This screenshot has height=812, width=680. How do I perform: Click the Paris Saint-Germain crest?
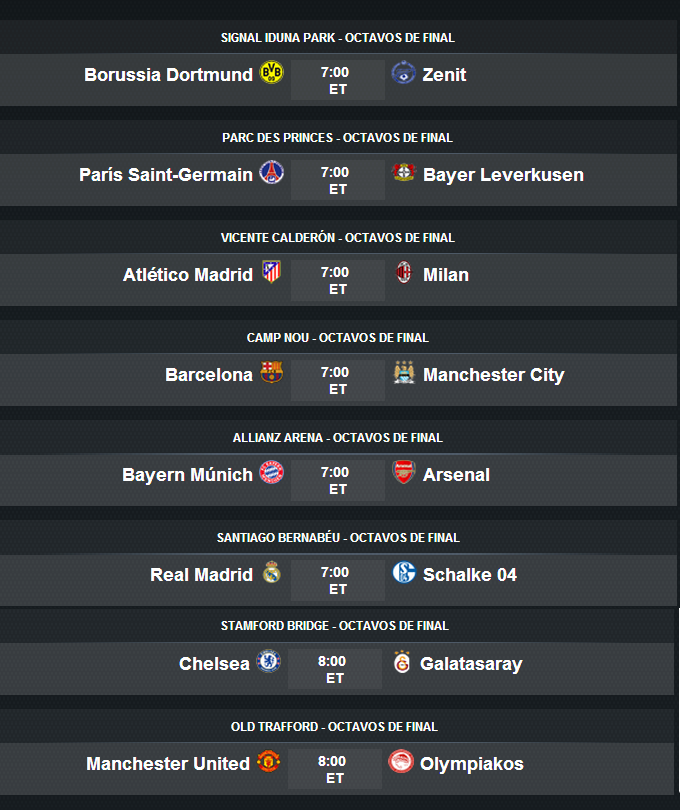tap(271, 172)
